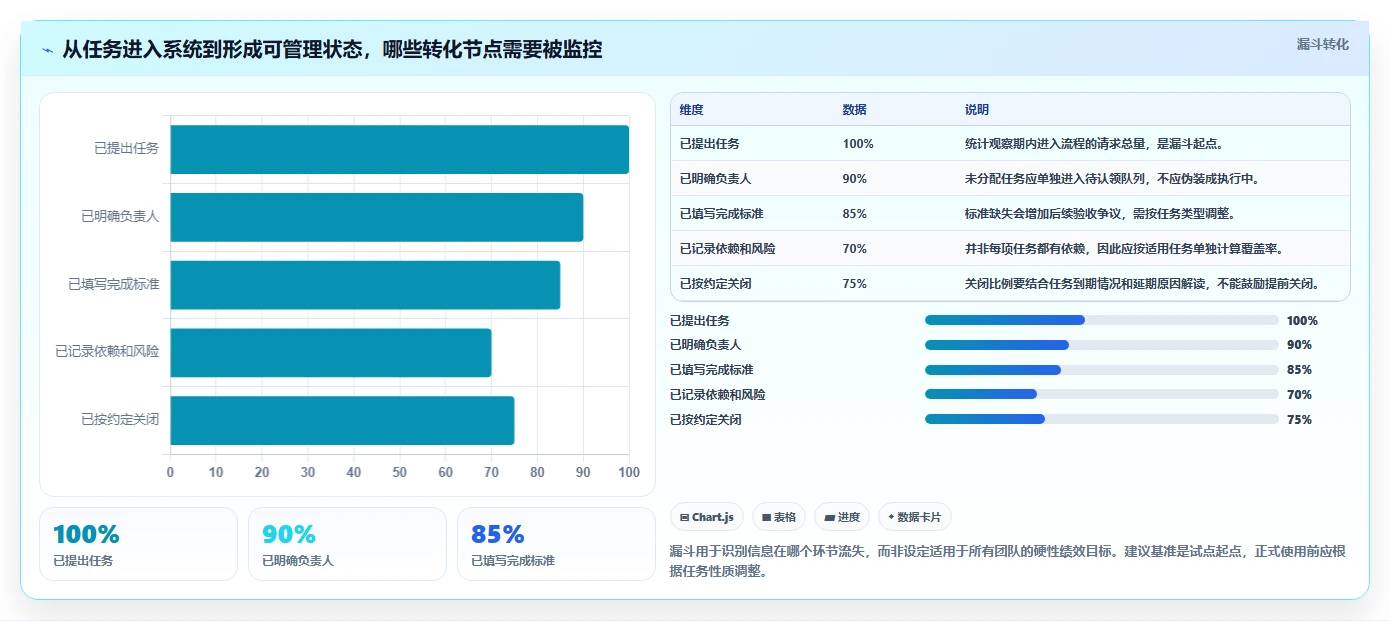The height and width of the screenshot is (621, 1390).
Task: Click the 75% label beside progress bar
Action: 1299,420
